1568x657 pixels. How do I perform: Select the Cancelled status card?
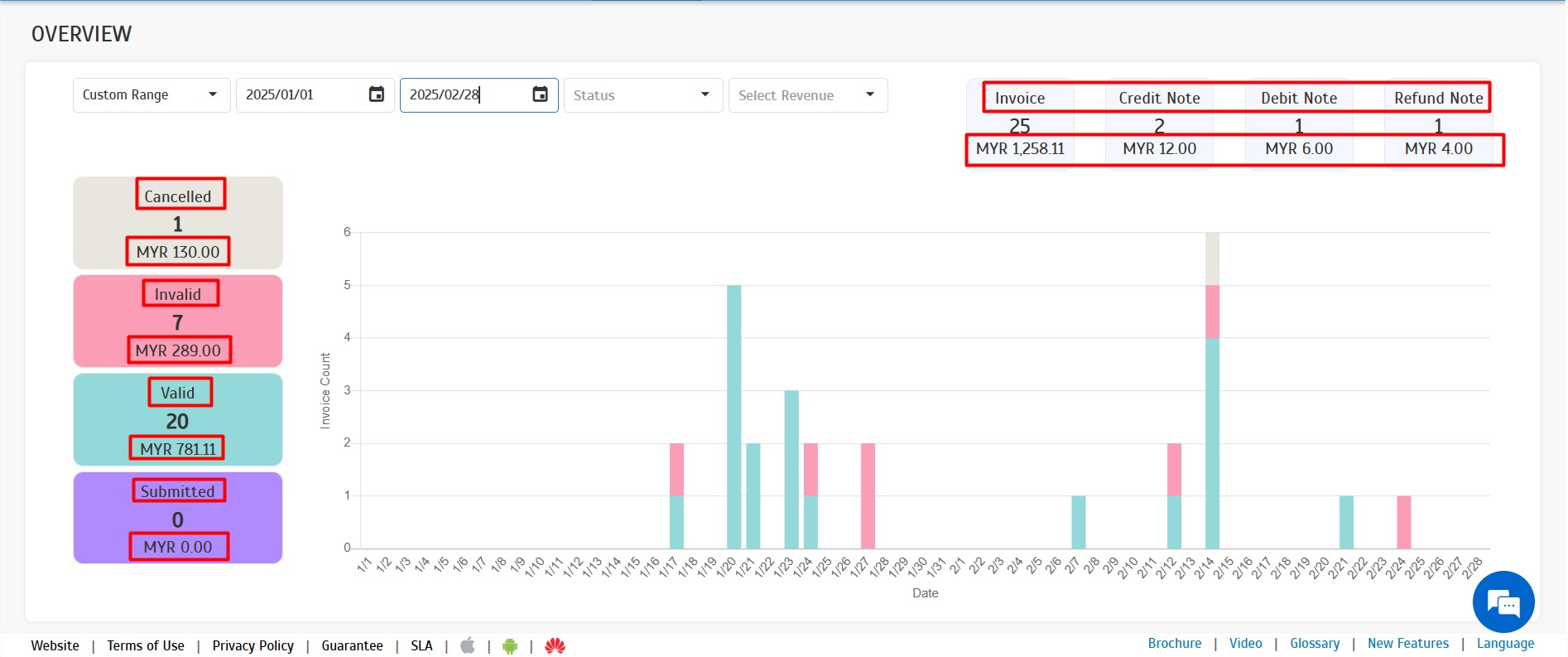178,223
